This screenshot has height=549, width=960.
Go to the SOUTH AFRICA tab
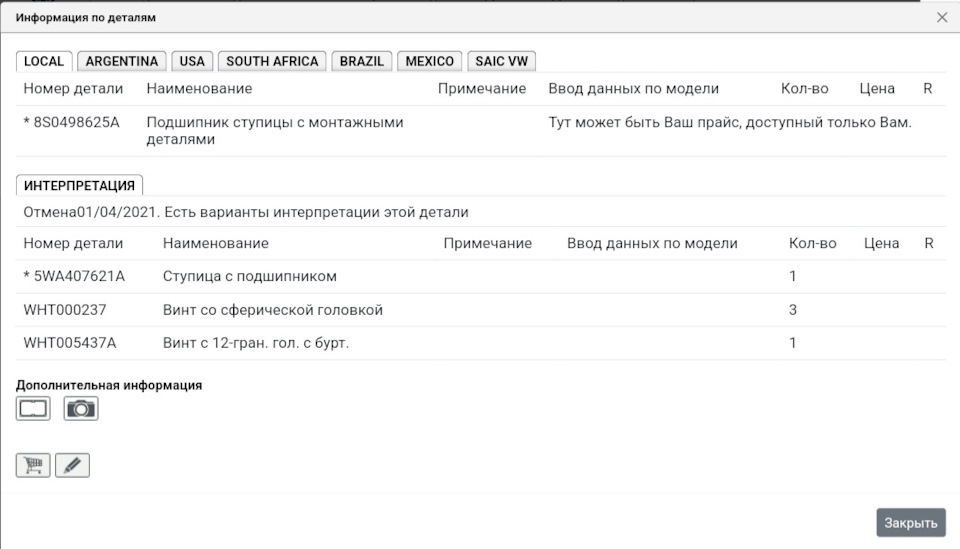(272, 61)
